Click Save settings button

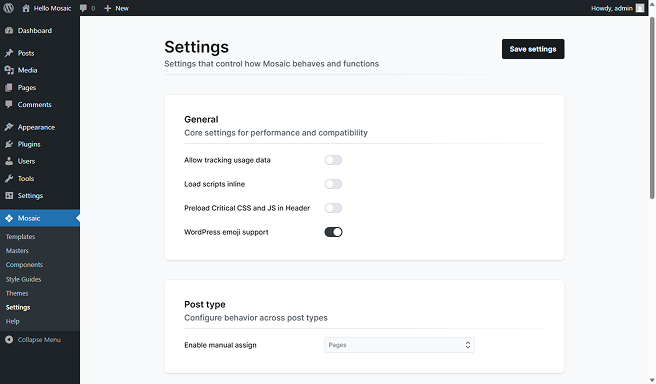pyautogui.click(x=533, y=49)
